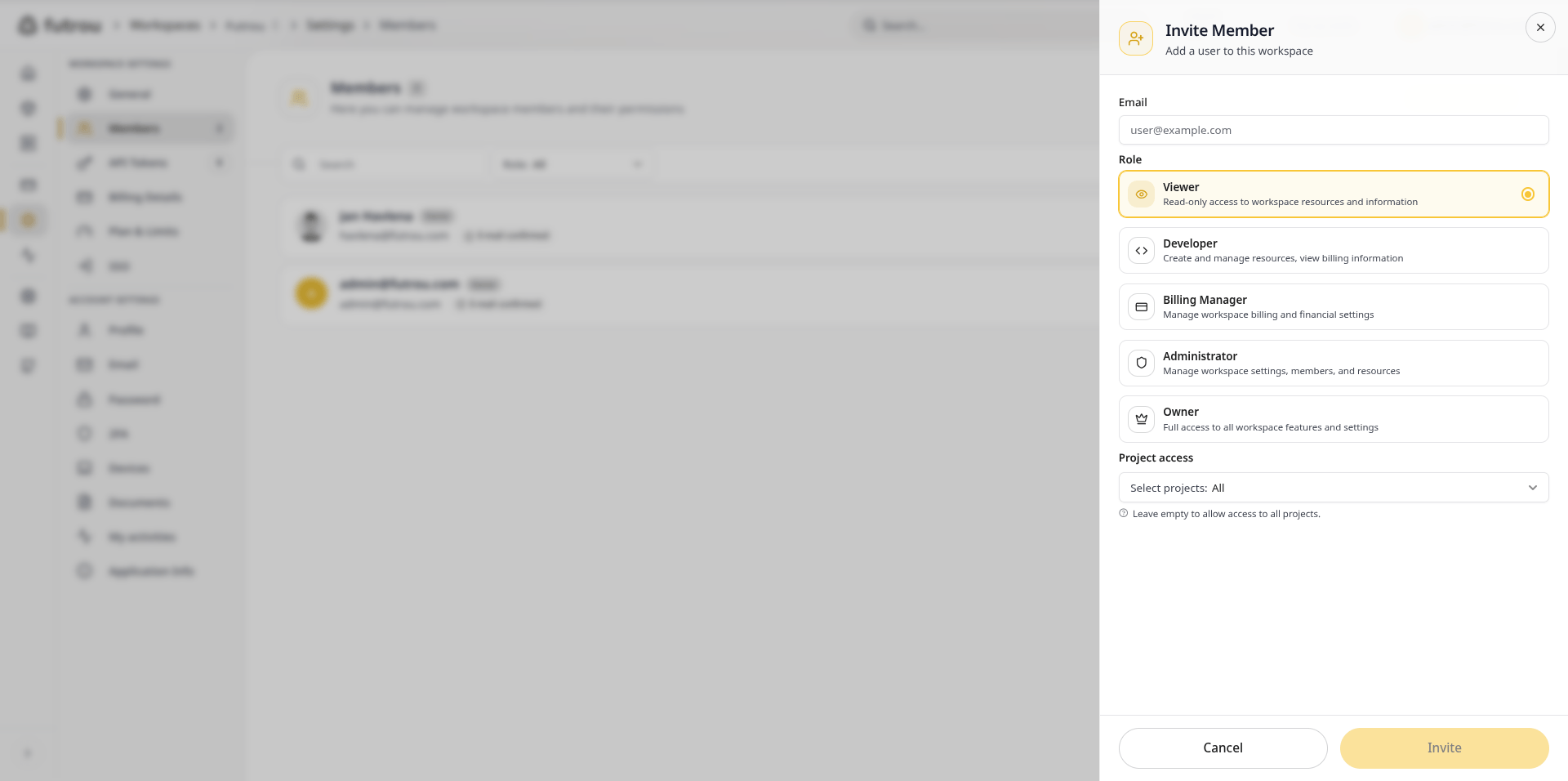Click the Invite button
This screenshot has height=781, width=1568.
(x=1444, y=748)
